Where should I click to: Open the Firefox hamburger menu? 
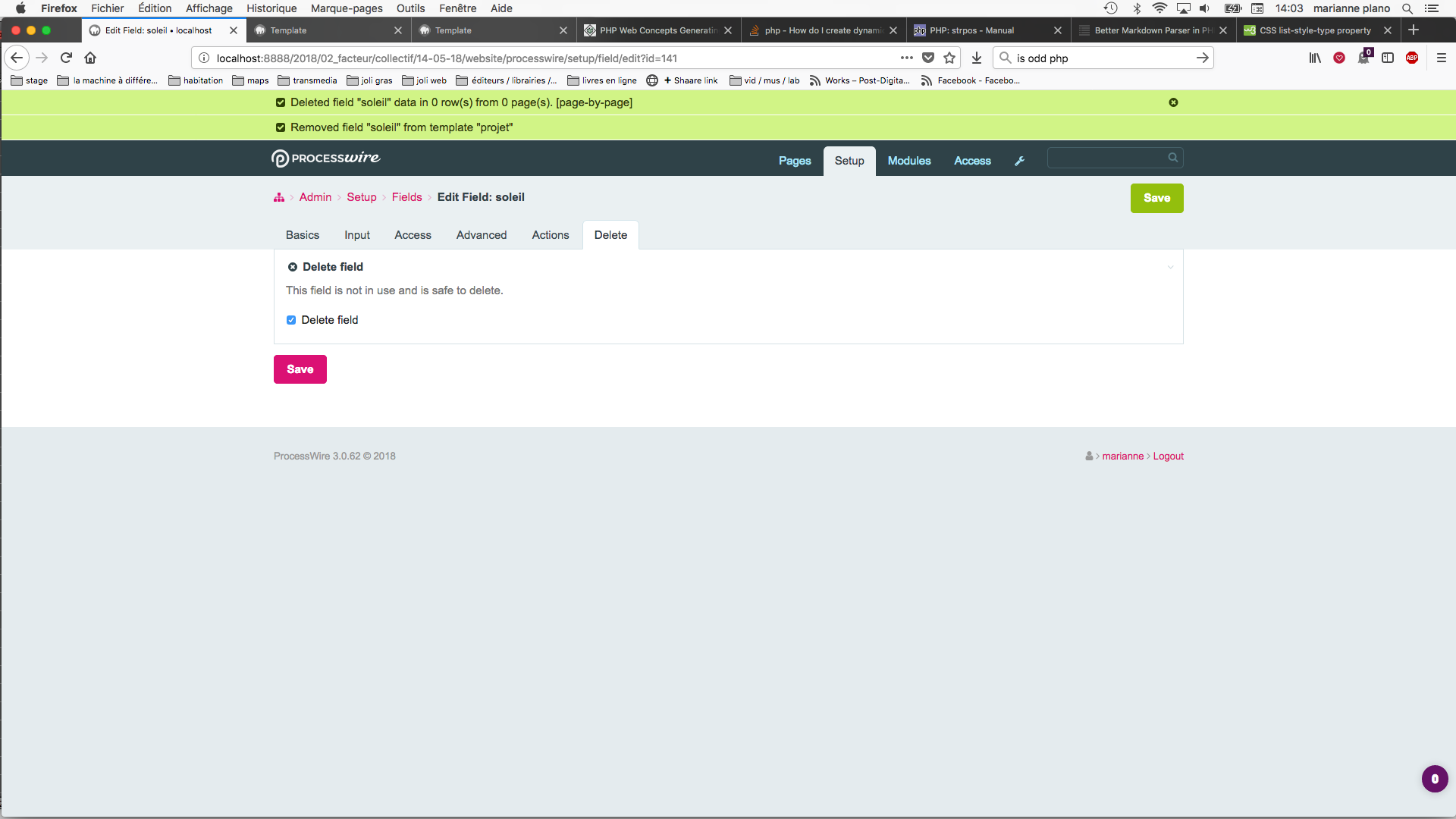click(1442, 58)
